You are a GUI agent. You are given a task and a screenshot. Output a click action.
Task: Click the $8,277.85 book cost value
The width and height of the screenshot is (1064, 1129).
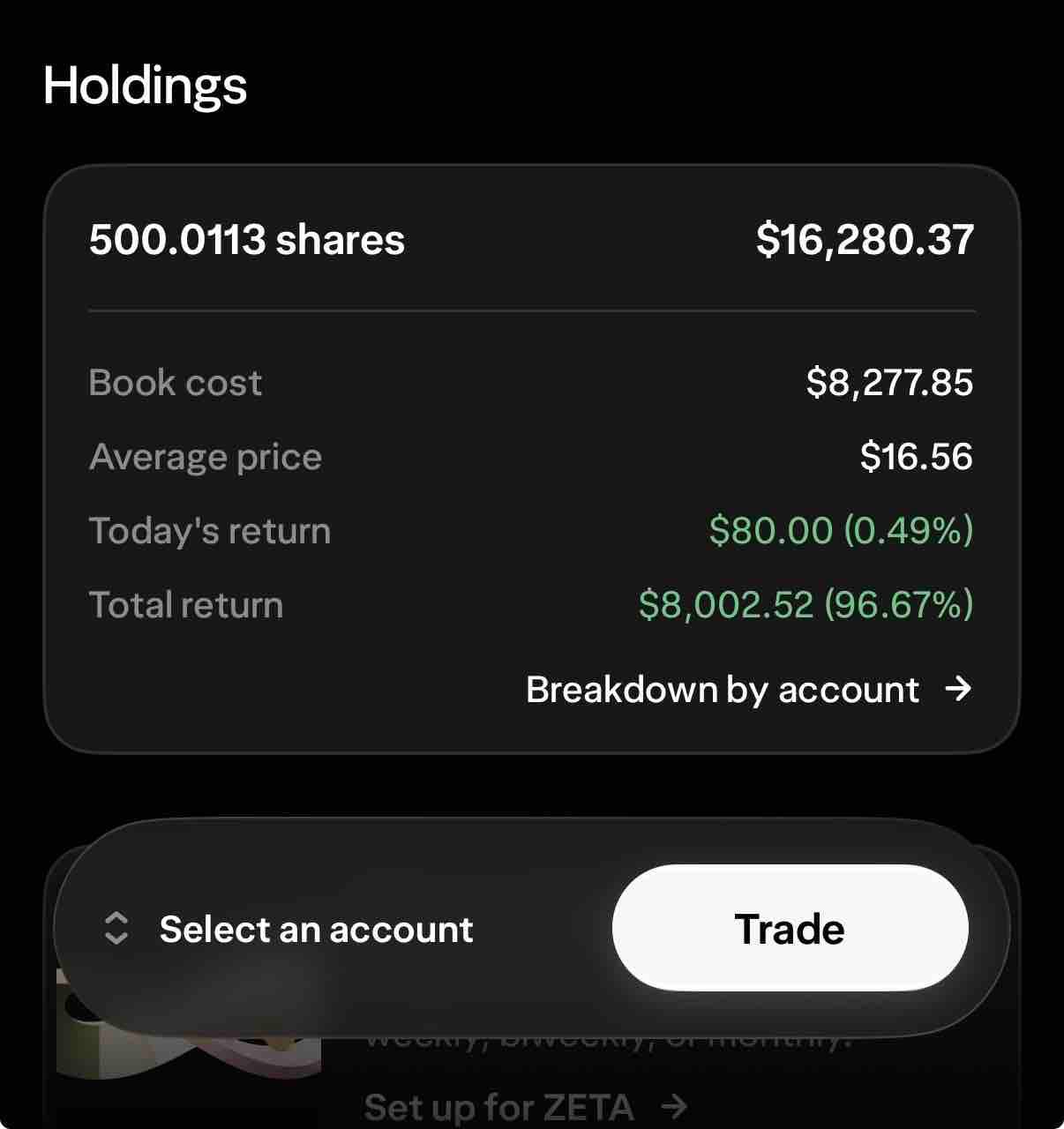point(889,383)
